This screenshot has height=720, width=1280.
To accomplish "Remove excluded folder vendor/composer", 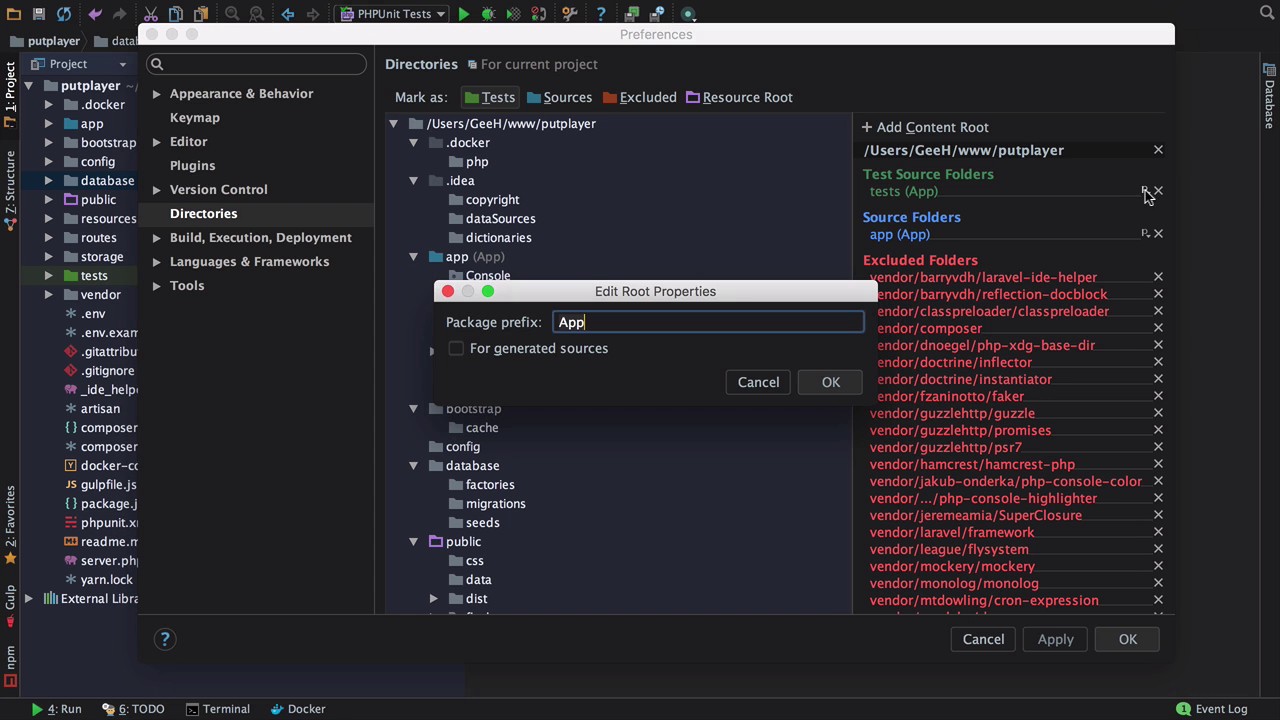I will (1158, 328).
